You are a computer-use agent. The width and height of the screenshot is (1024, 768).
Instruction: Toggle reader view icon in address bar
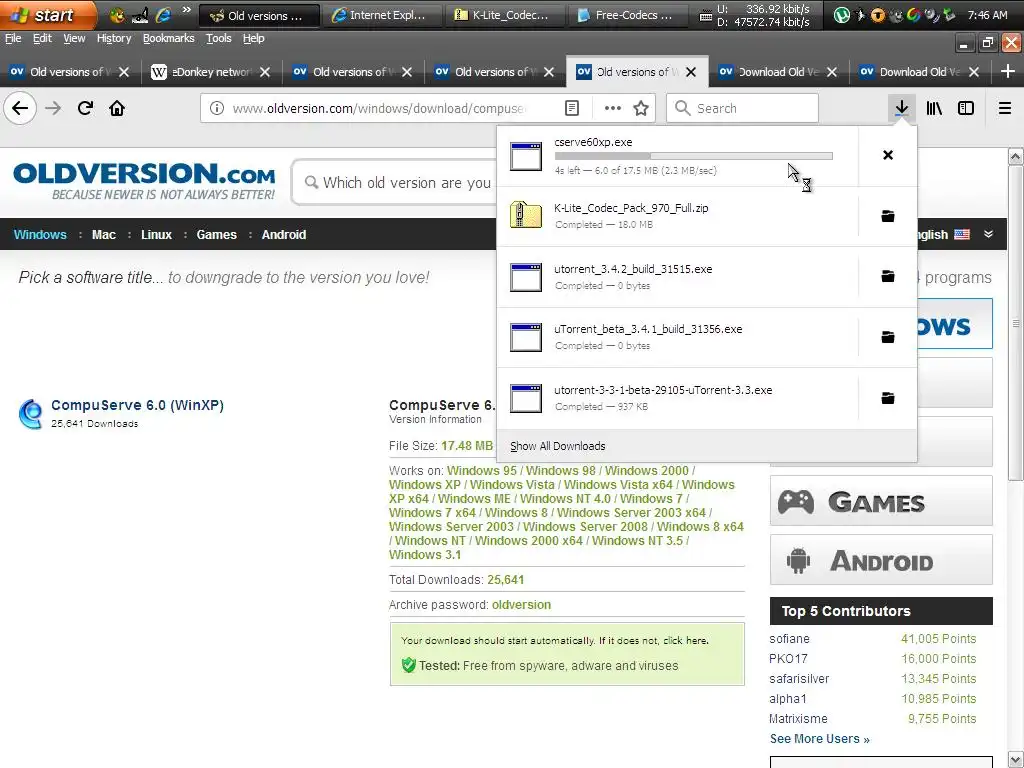572,108
